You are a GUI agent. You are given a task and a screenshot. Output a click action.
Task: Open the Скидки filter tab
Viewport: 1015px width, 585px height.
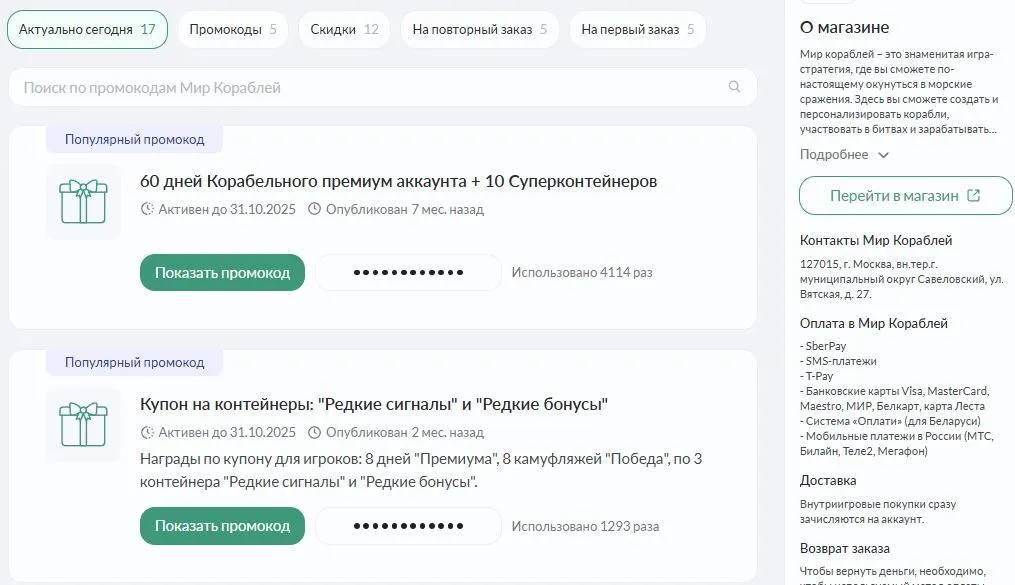pyautogui.click(x=344, y=30)
